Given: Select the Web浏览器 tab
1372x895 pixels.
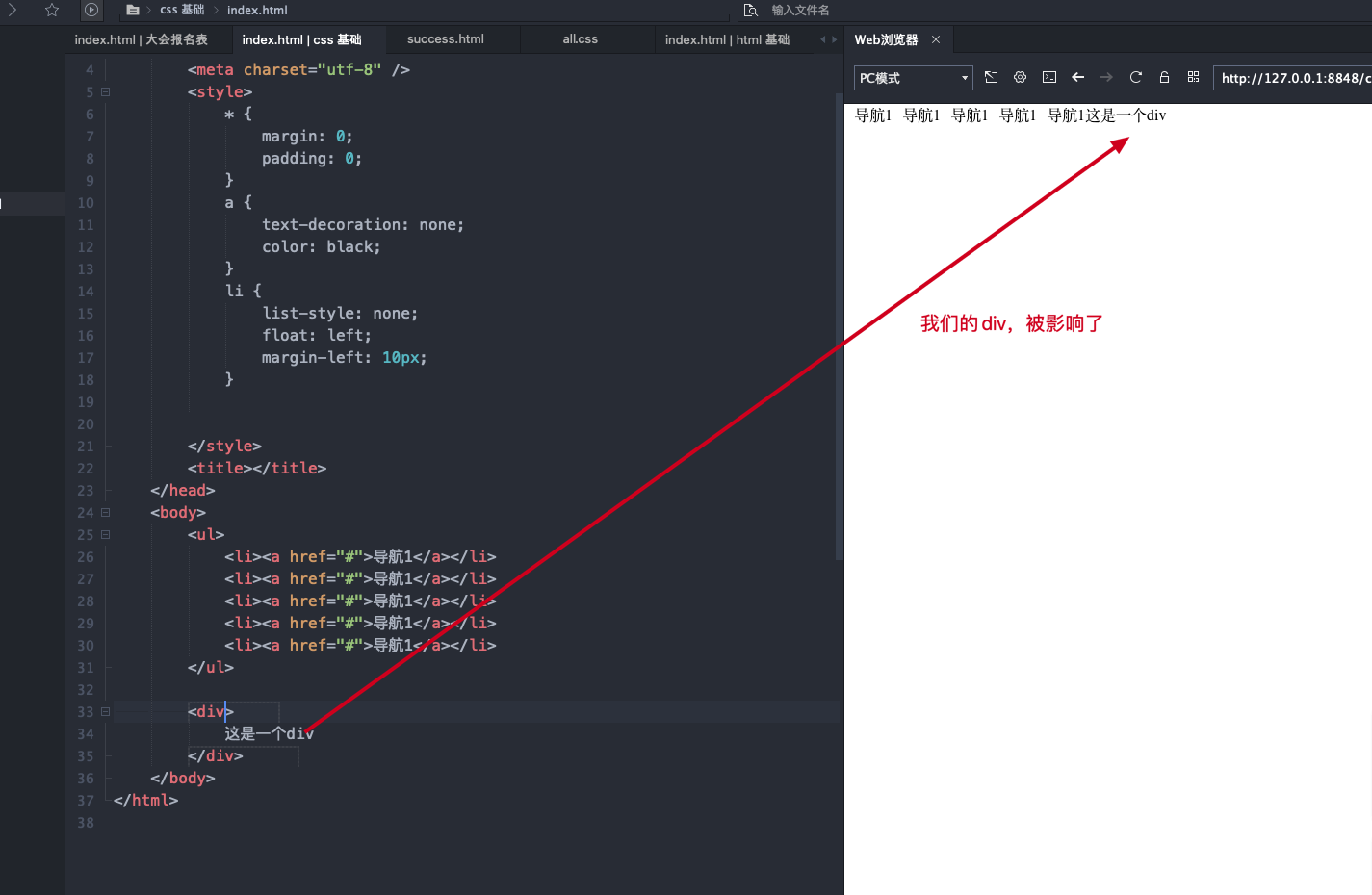Looking at the screenshot, I should click(886, 39).
